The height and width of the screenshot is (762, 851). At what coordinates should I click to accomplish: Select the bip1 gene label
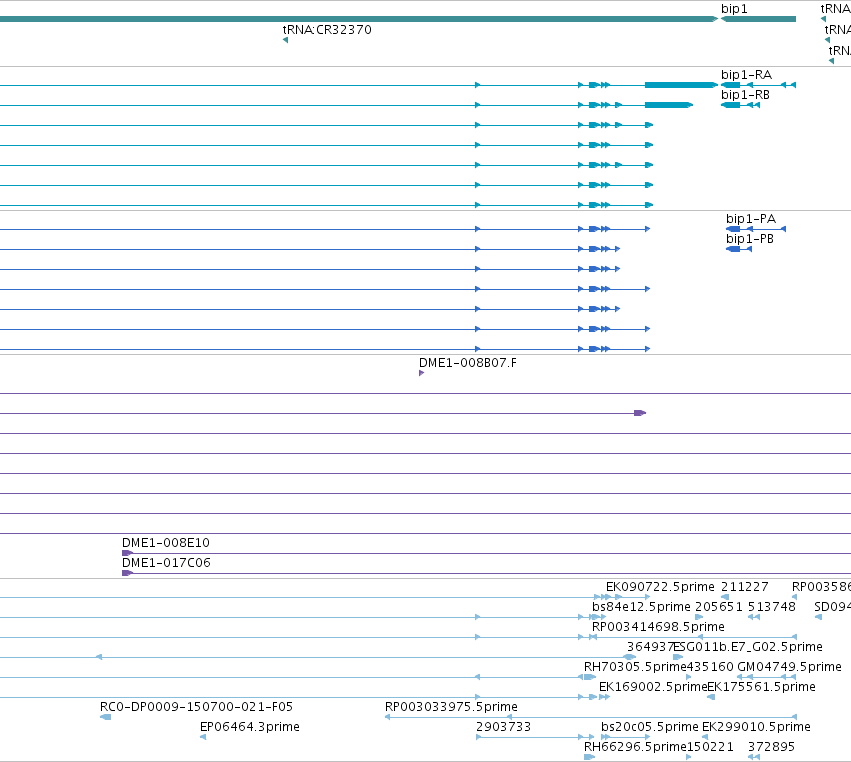[734, 9]
